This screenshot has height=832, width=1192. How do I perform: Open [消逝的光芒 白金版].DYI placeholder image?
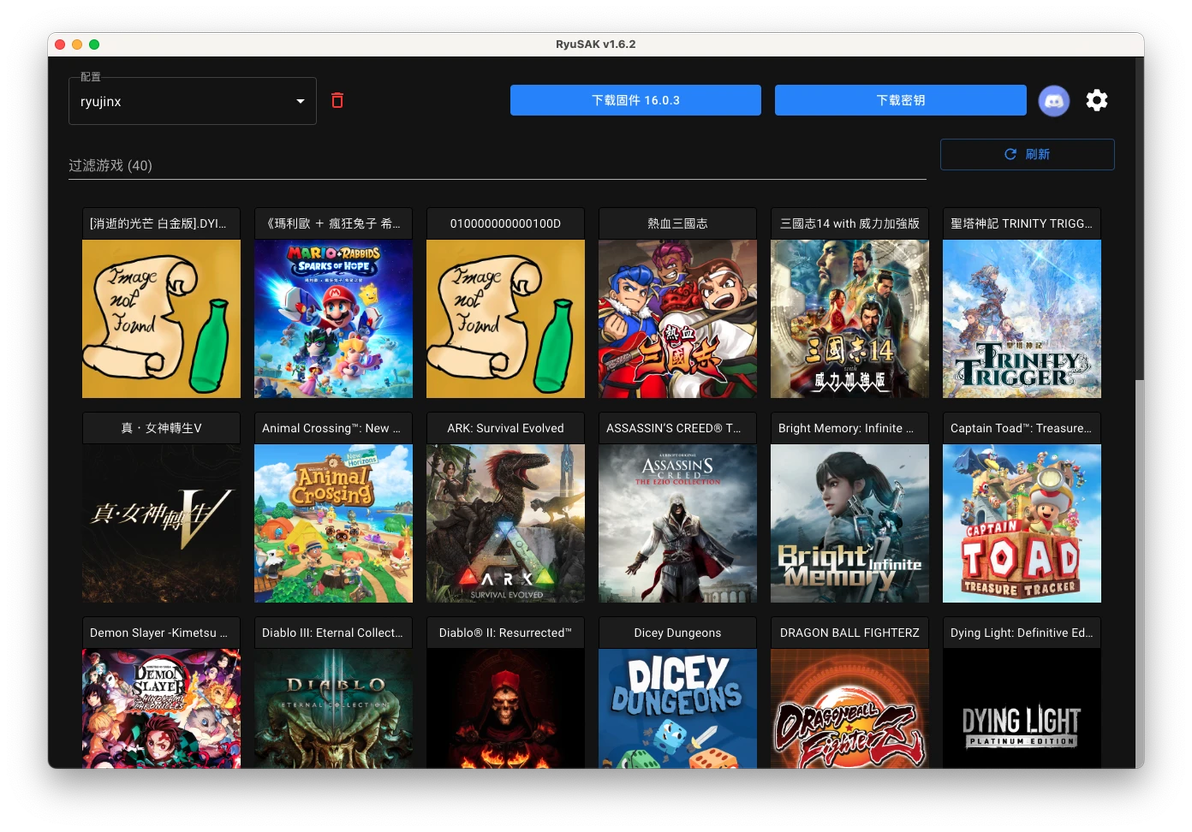click(161, 319)
